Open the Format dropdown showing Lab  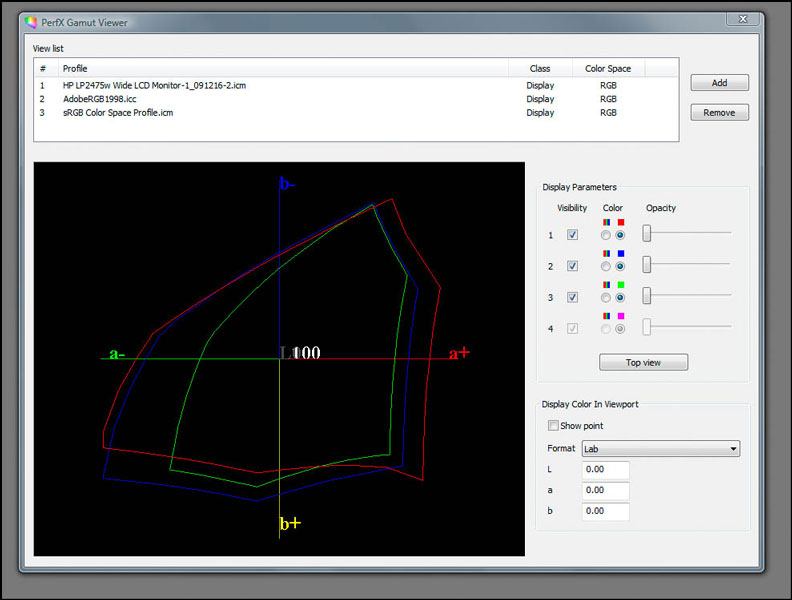(x=661, y=449)
